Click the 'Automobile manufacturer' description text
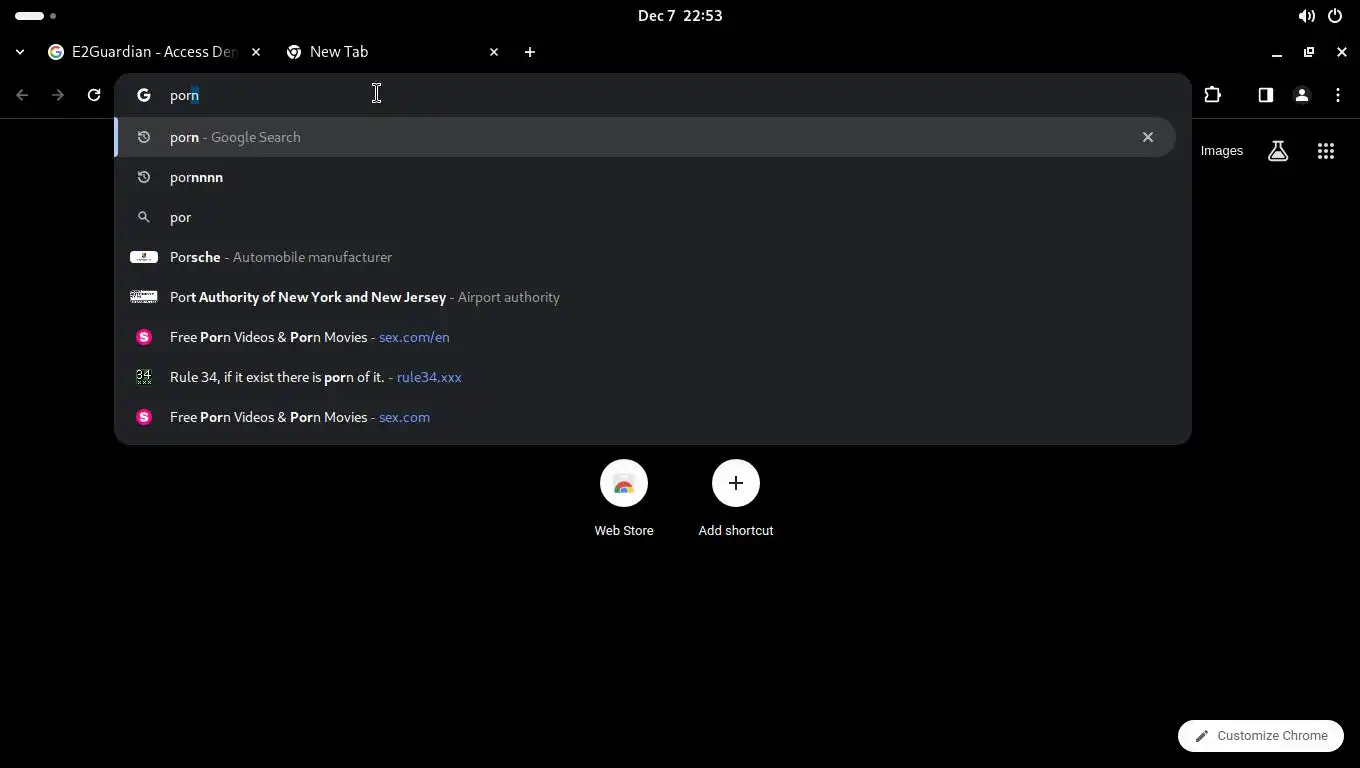 pos(312,257)
